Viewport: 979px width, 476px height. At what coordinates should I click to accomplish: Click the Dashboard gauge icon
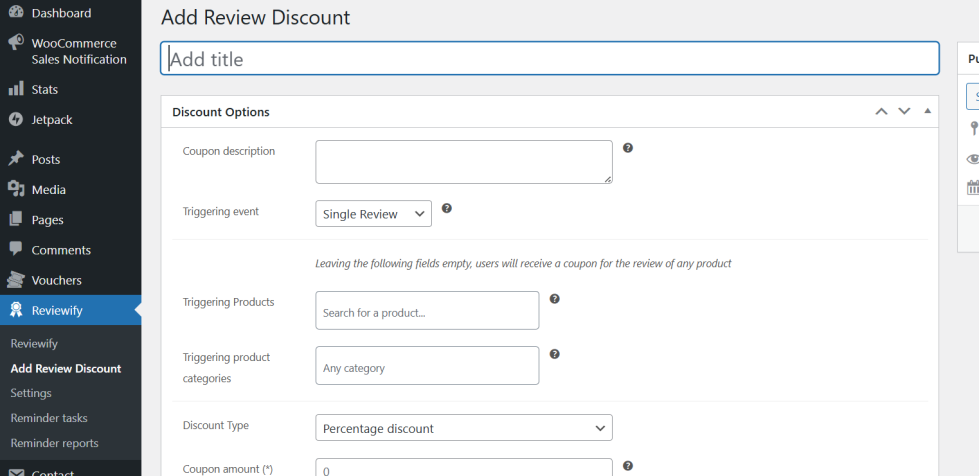click(x=16, y=12)
